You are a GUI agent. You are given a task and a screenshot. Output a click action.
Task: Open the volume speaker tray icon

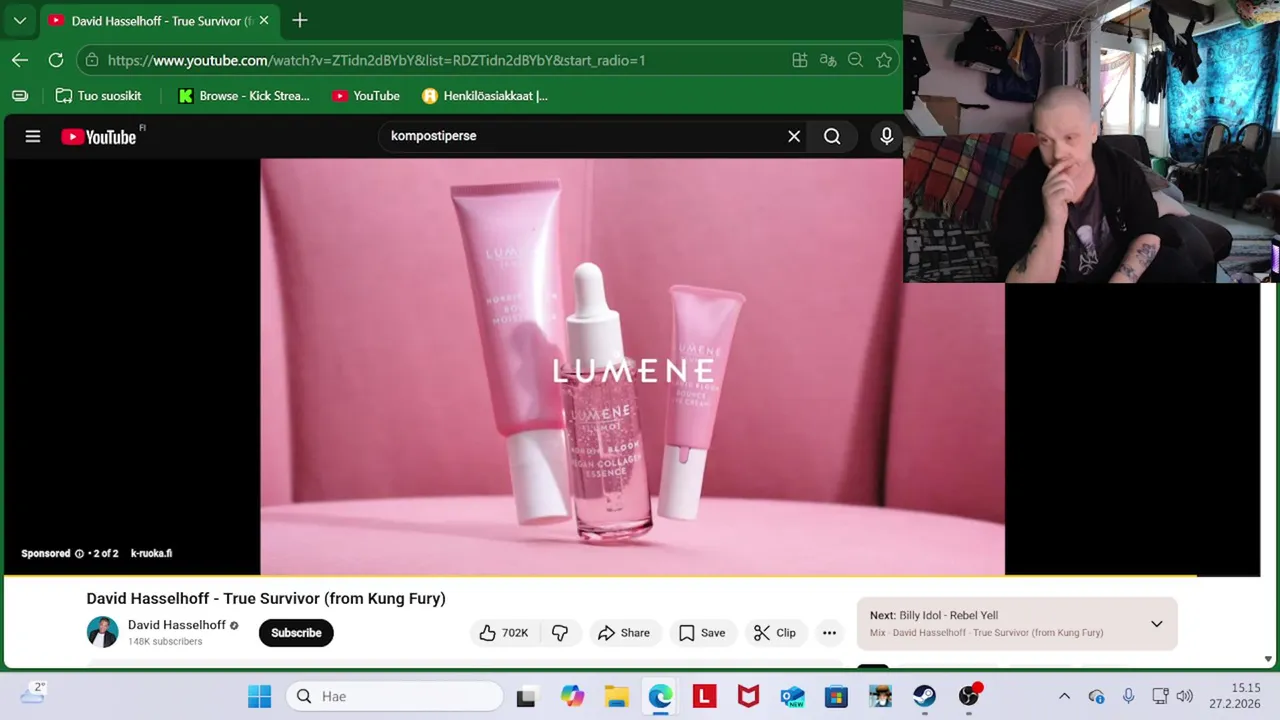(1184, 696)
